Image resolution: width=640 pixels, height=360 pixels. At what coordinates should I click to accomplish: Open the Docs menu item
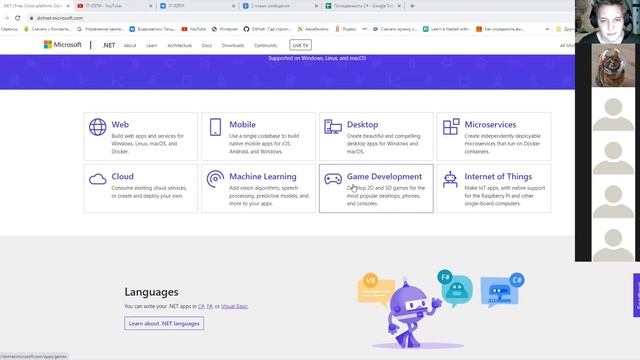pyautogui.click(x=207, y=45)
